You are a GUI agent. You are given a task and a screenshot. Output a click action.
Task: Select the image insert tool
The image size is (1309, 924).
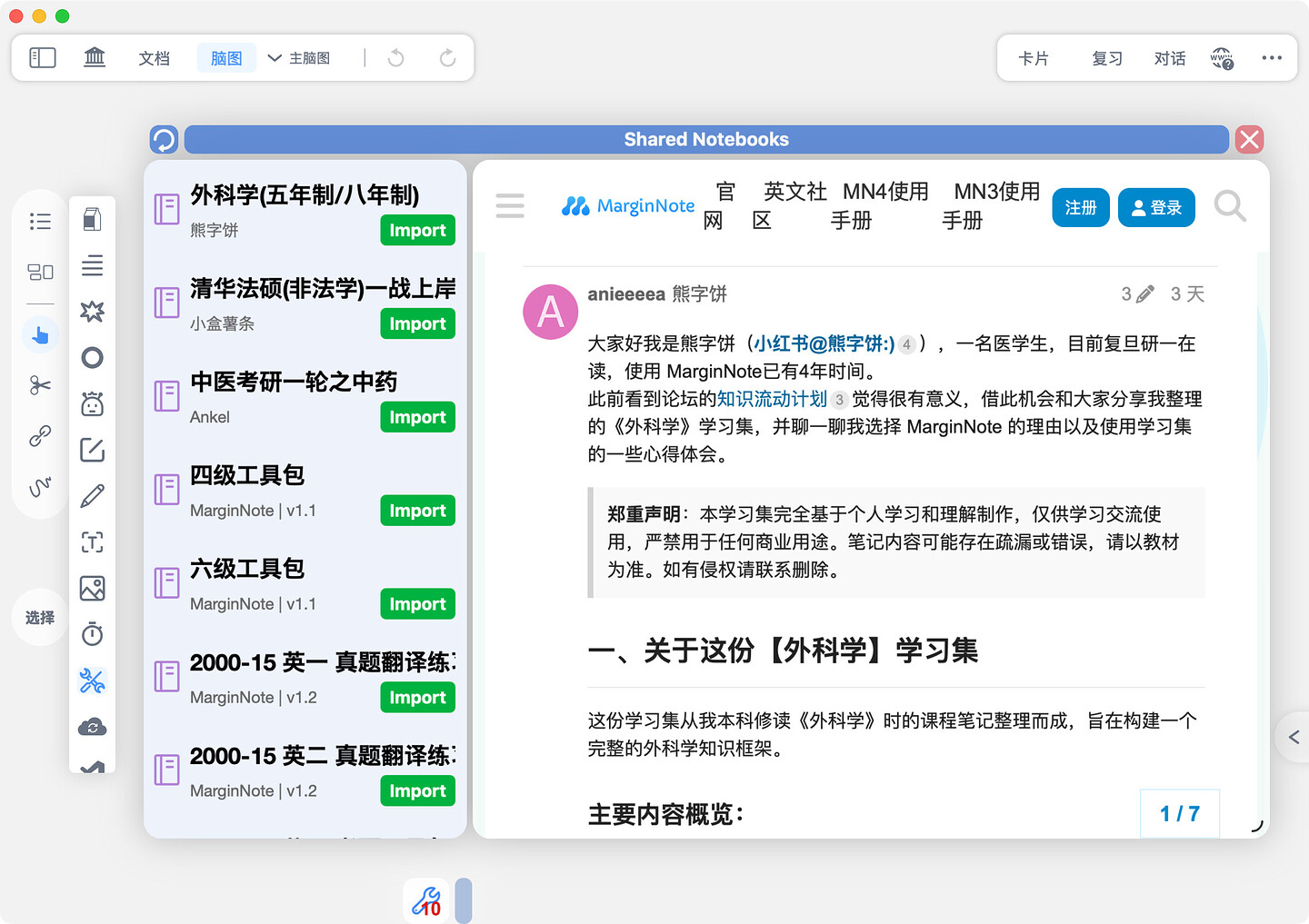click(x=93, y=589)
